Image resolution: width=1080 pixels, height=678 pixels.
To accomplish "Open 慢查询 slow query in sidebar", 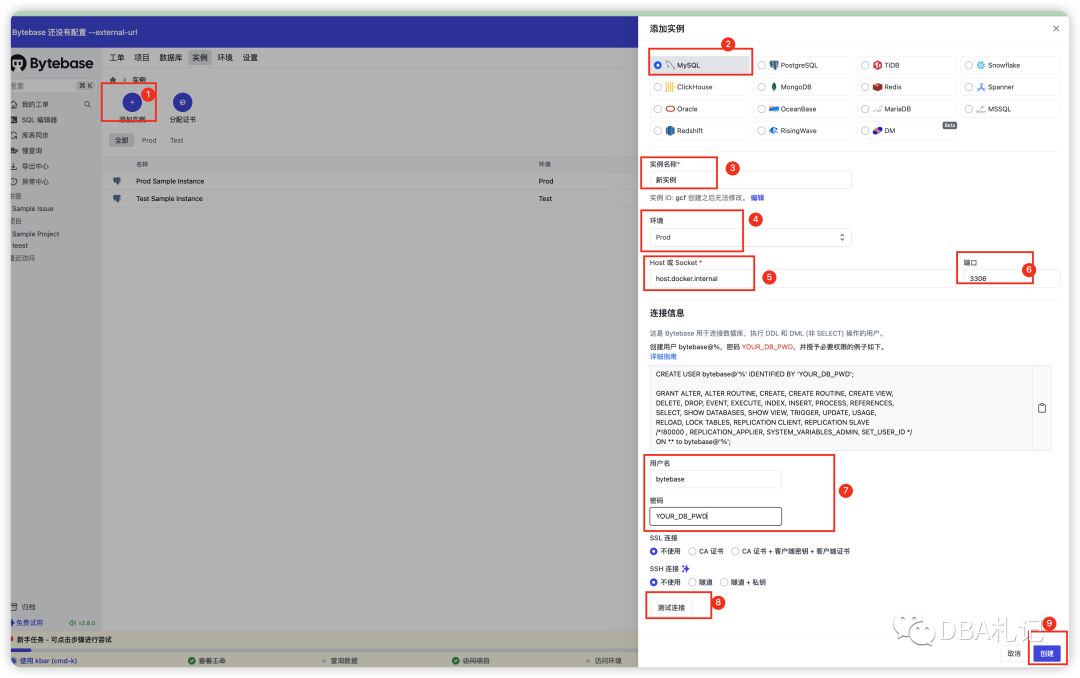I will pos(32,151).
